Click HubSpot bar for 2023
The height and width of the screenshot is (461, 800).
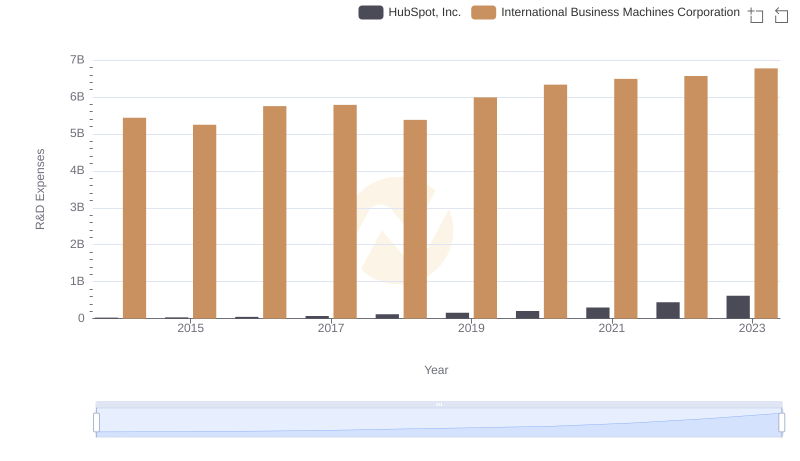pyautogui.click(x=738, y=307)
